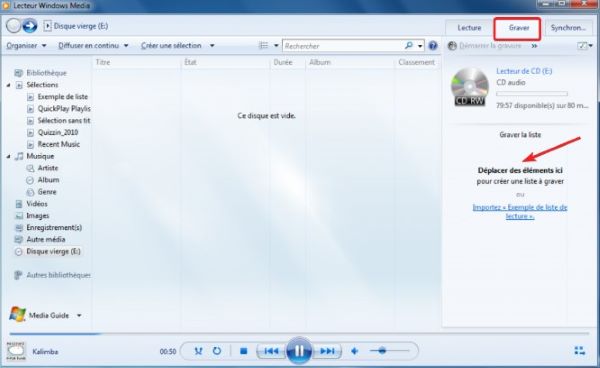Sort by the Titre column header

tap(103, 62)
